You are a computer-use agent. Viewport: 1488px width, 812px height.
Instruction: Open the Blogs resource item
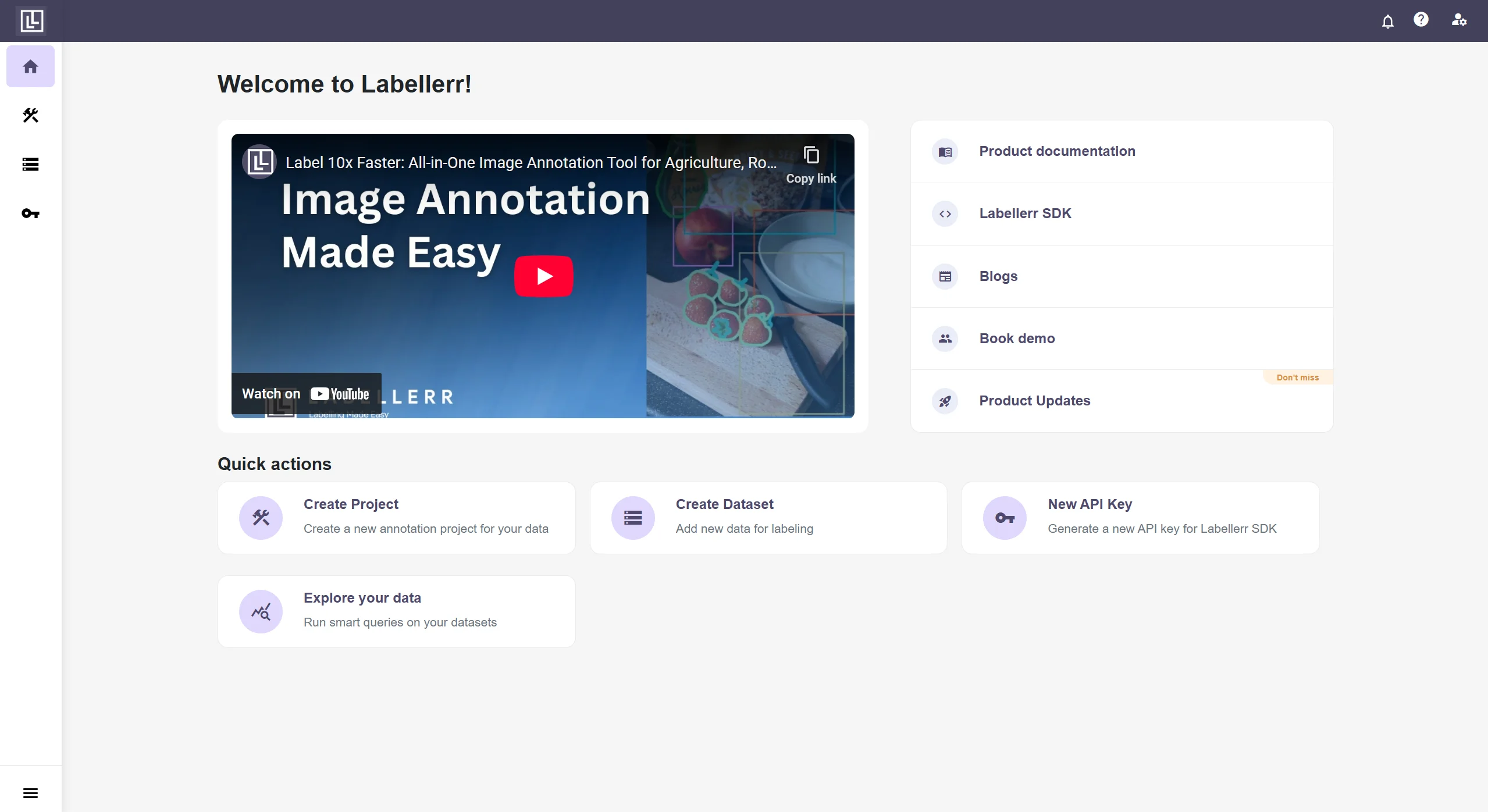click(998, 276)
